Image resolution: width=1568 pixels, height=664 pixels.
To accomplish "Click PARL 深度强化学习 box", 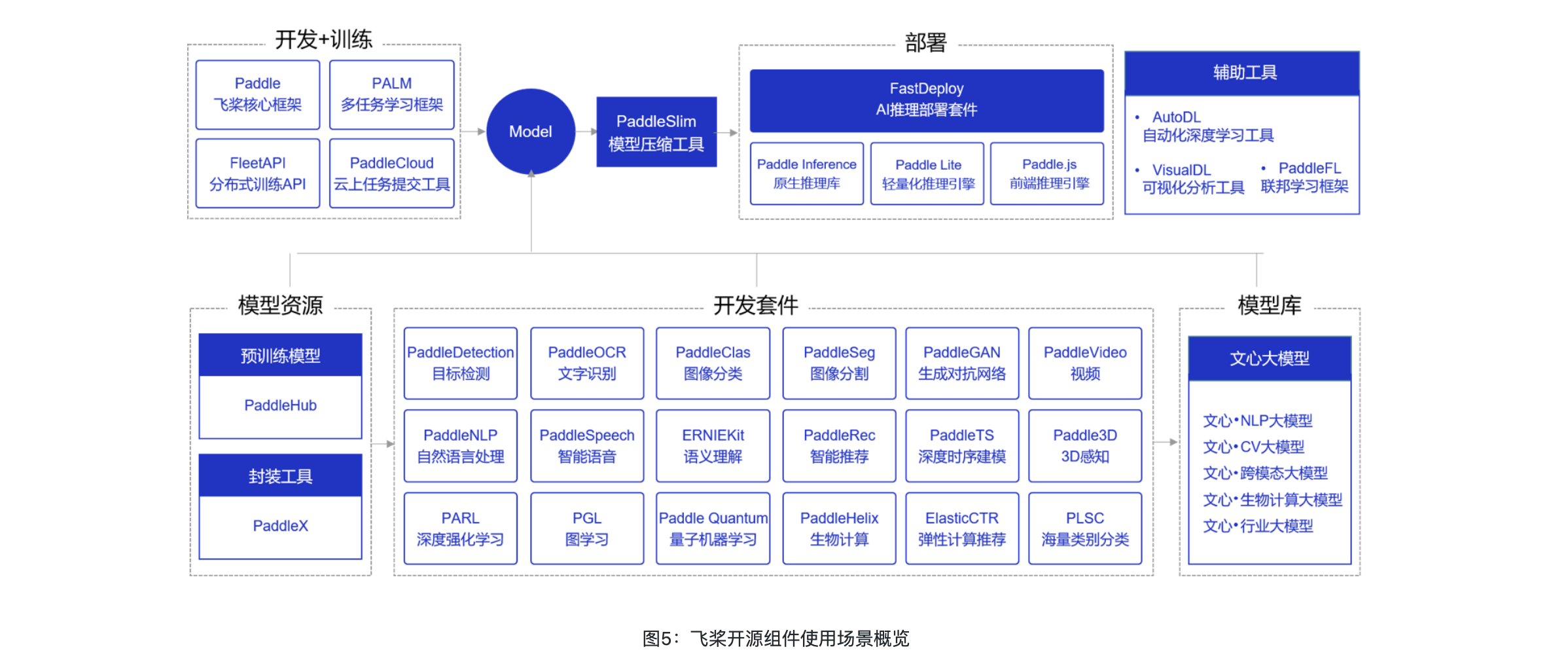I will (x=461, y=528).
